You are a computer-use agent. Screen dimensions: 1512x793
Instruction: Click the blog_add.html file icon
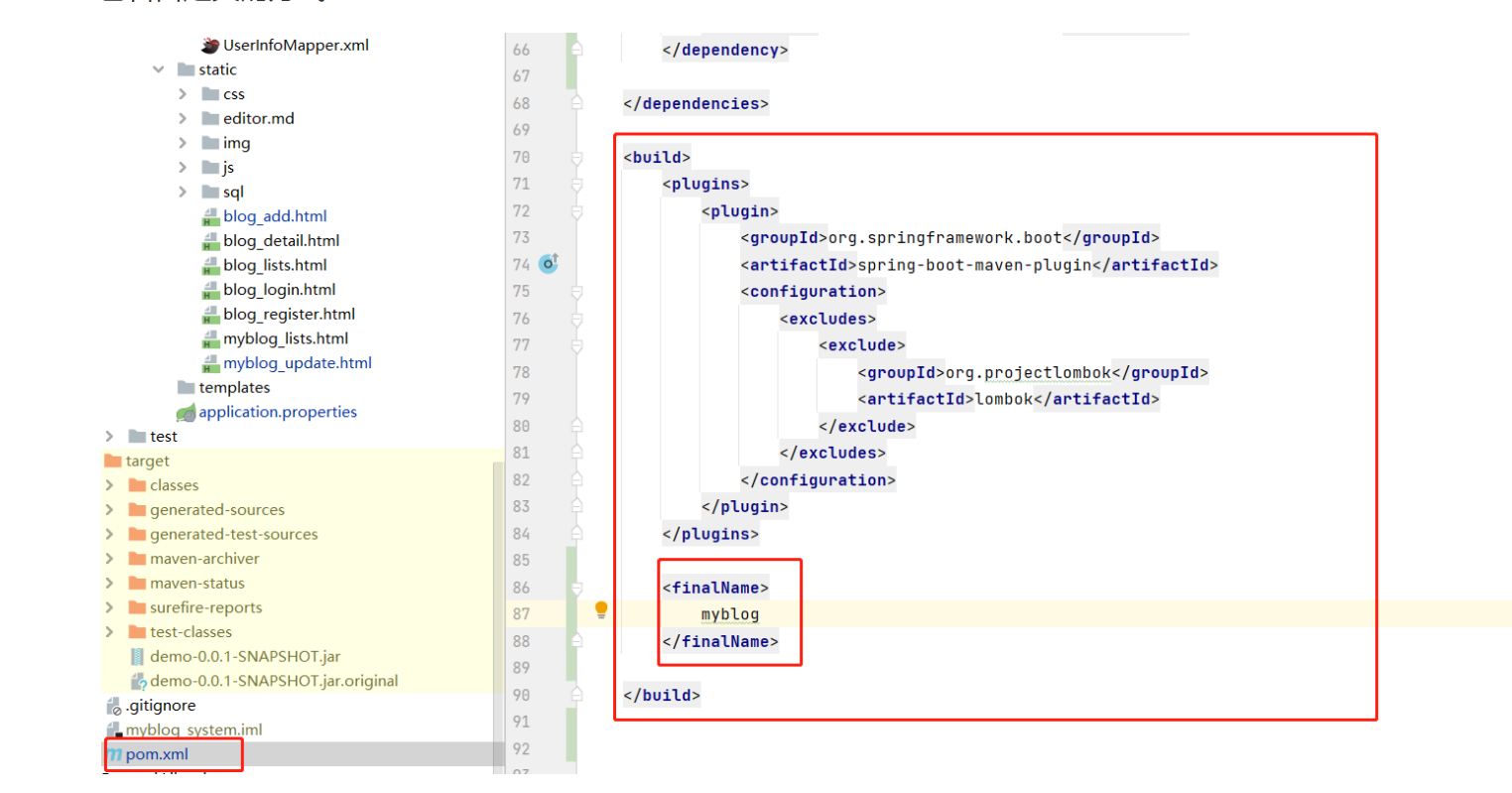point(210,216)
